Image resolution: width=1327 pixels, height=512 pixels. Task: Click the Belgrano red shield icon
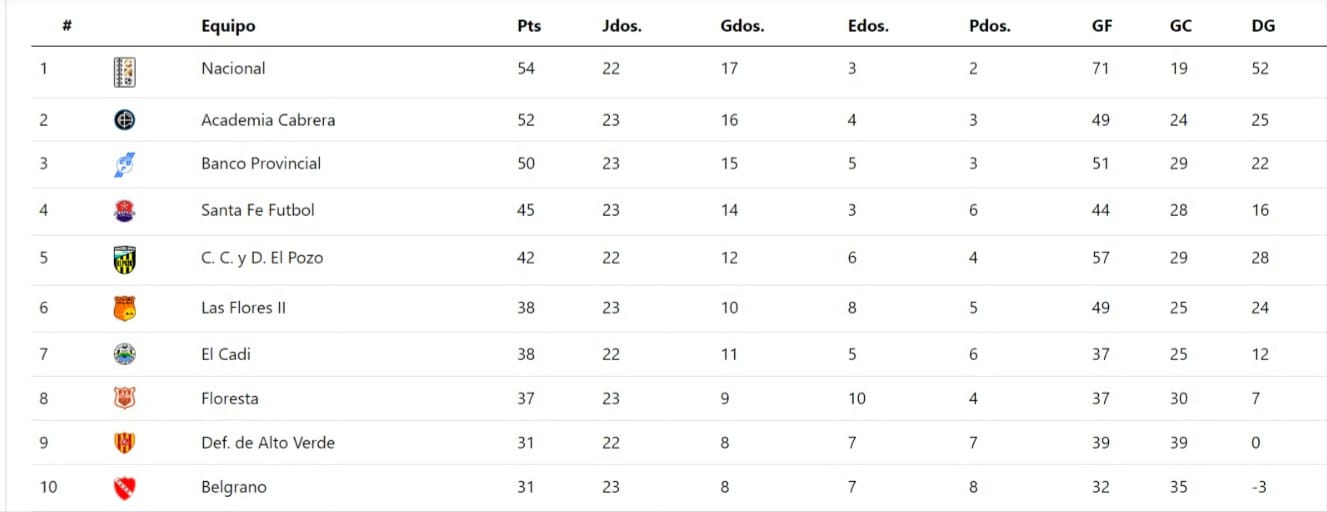[125, 488]
